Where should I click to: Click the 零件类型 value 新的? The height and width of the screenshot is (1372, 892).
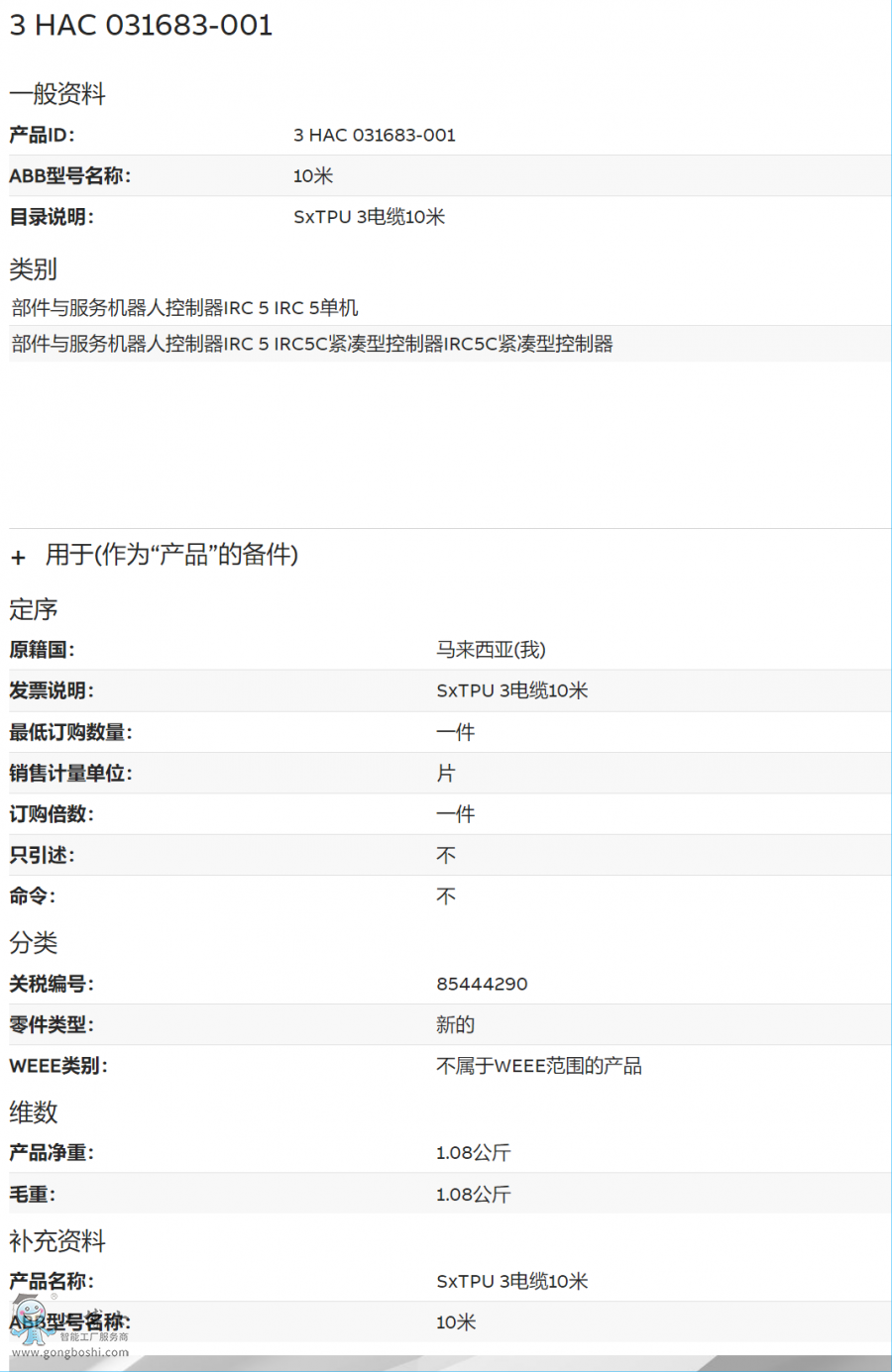coord(456,1025)
